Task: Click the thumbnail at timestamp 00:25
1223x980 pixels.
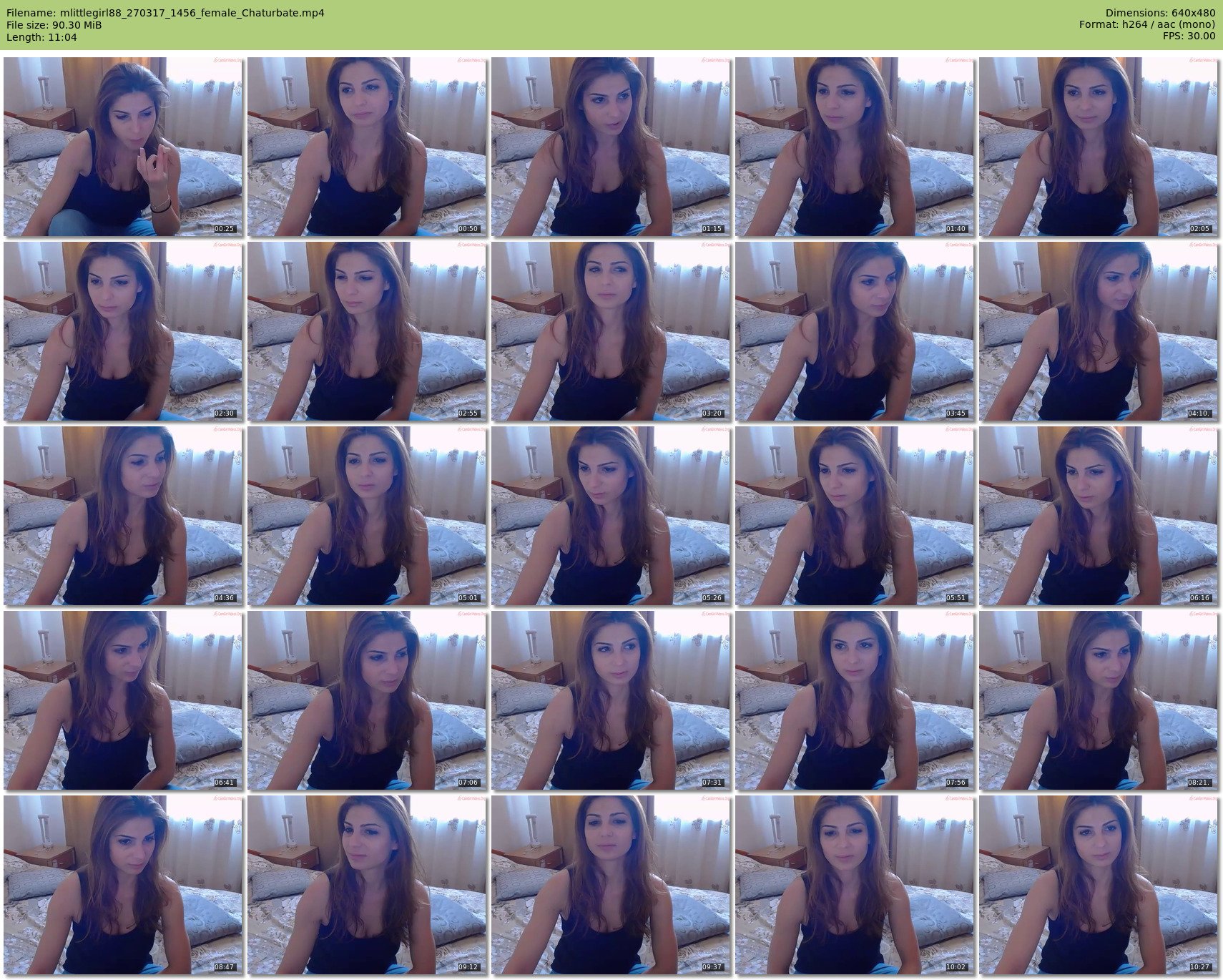Action: pos(122,147)
